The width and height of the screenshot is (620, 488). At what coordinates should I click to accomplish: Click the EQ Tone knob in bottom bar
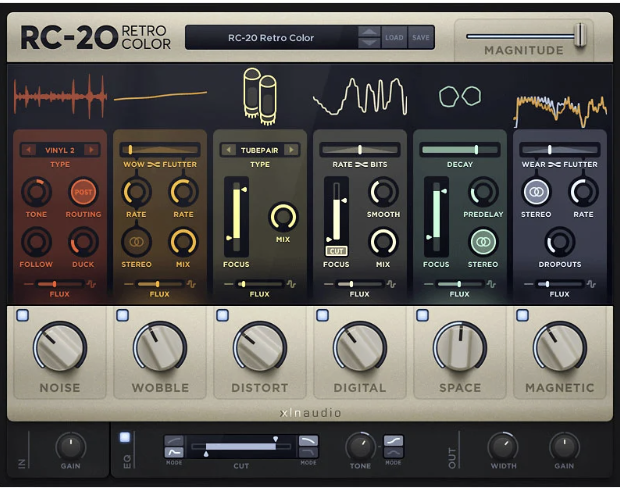click(360, 446)
